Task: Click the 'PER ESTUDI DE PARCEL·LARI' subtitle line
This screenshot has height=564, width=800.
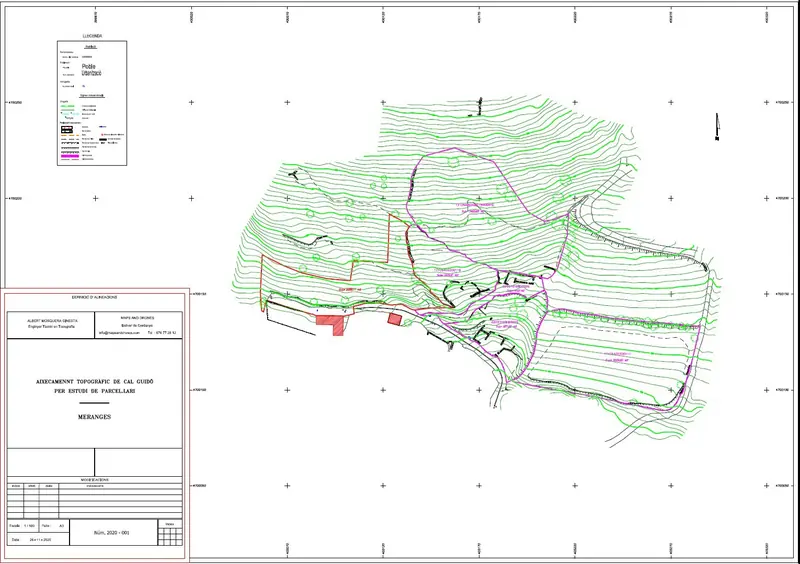Action: (x=95, y=391)
